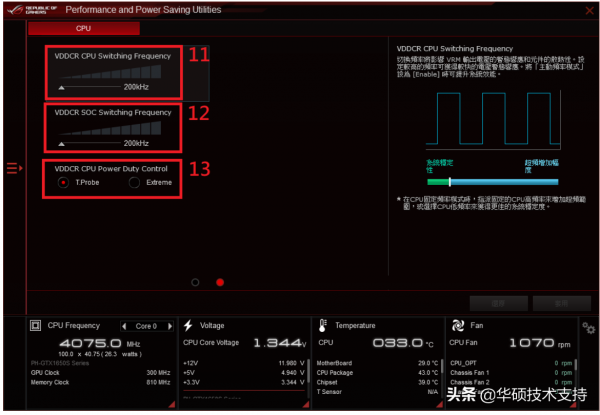Click the T Sensor row
Image resolution: width=600 pixels, height=415 pixels.
click(377, 392)
